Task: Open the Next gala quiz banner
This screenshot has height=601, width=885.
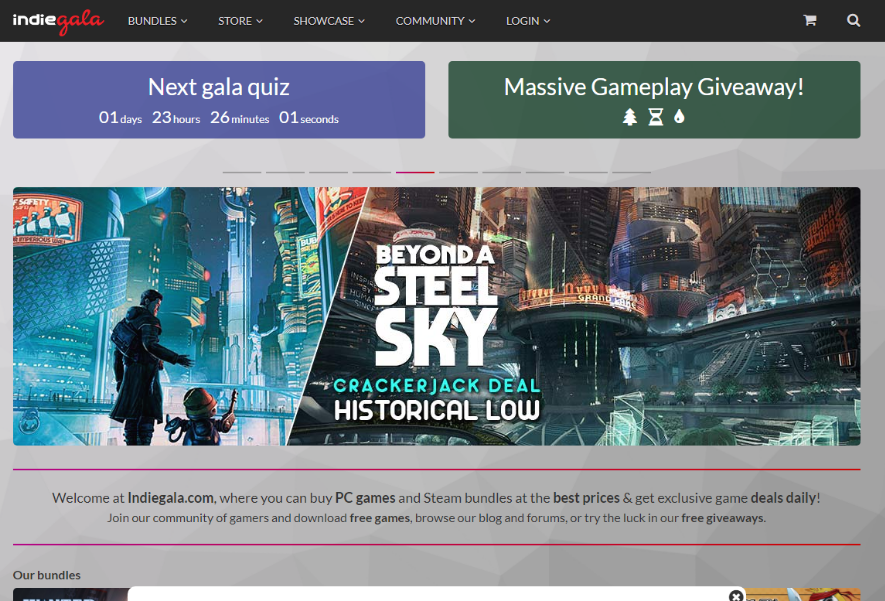Action: click(x=219, y=100)
